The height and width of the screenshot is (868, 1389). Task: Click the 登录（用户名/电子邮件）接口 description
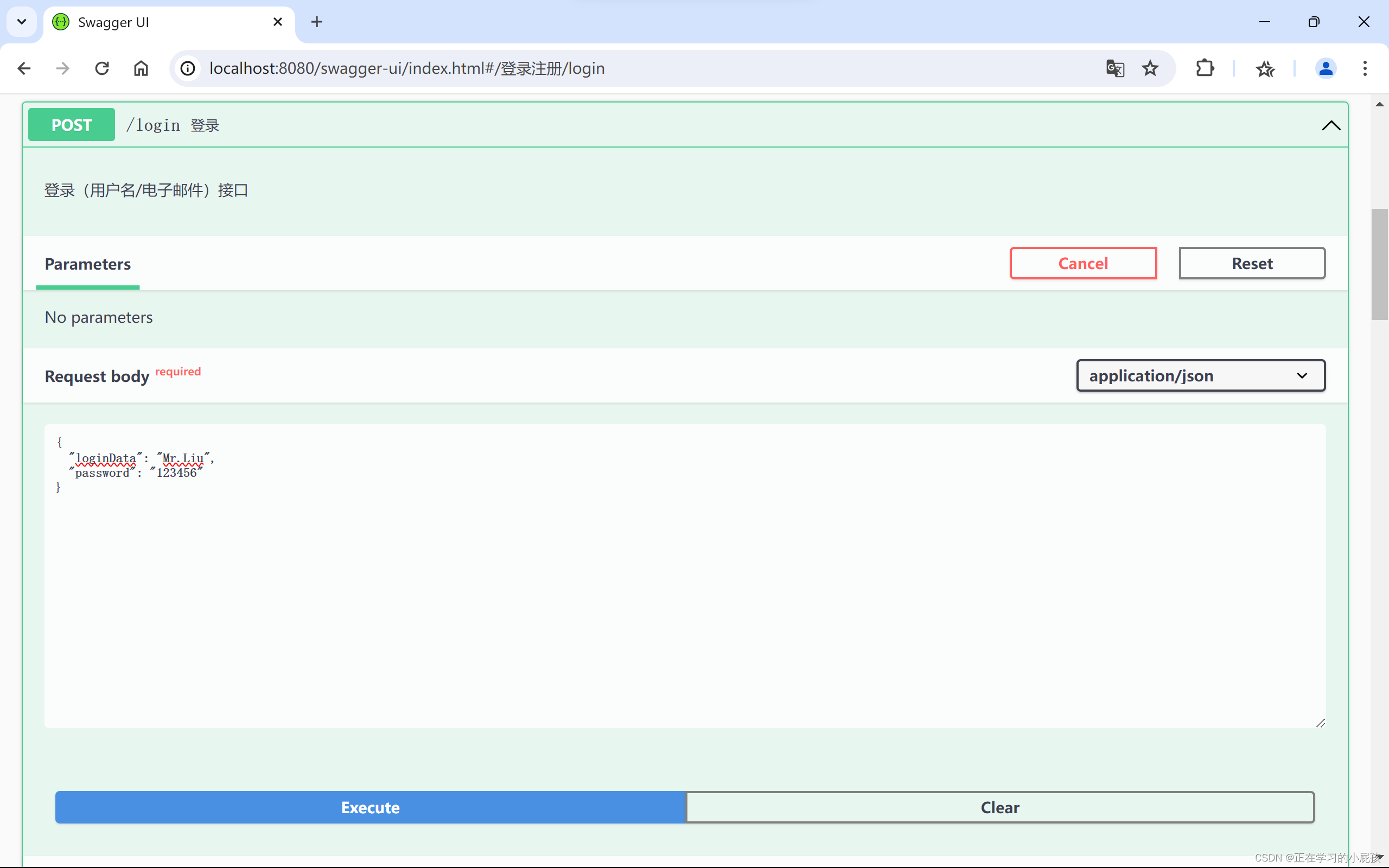click(x=146, y=190)
